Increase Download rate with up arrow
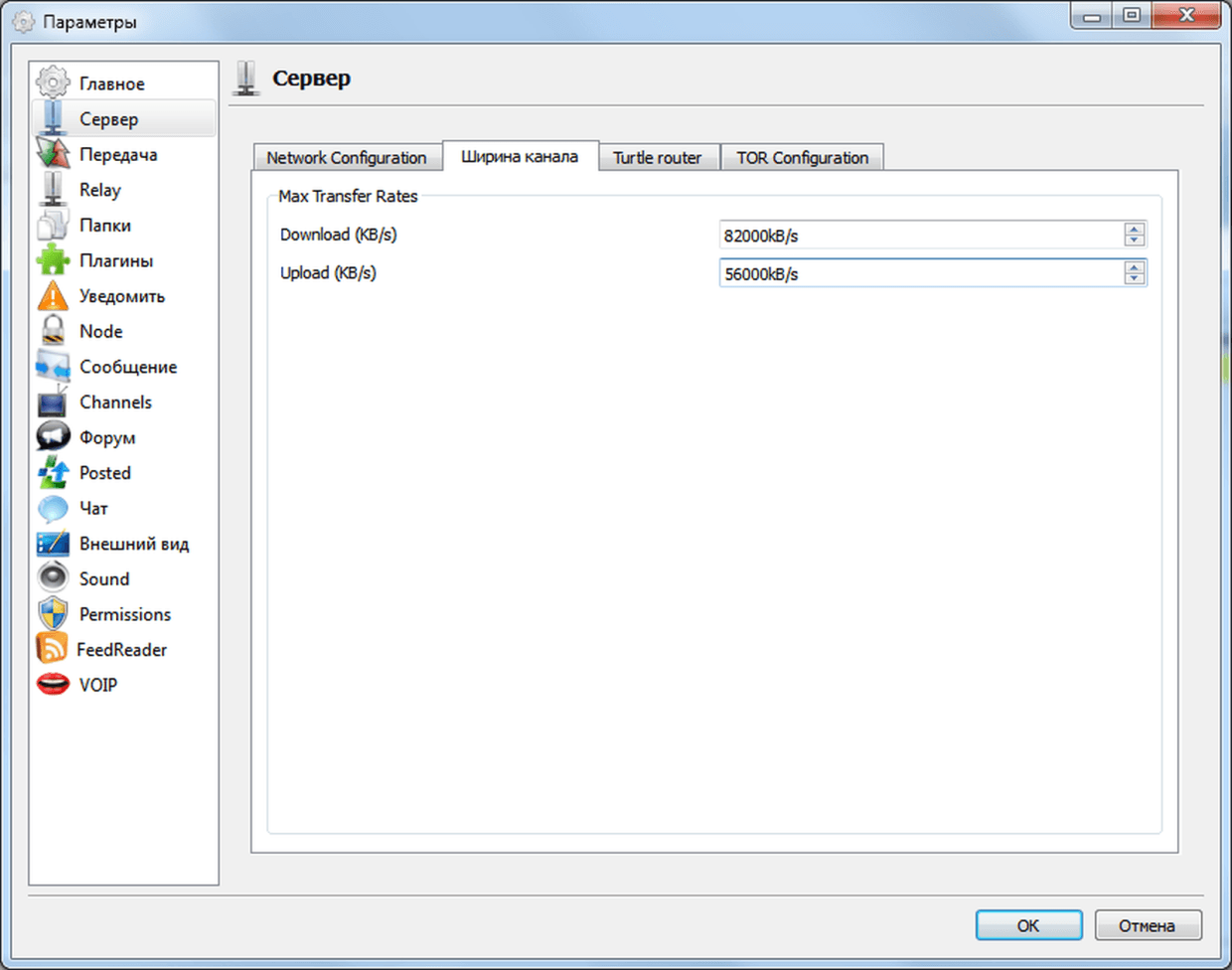Image resolution: width=1232 pixels, height=970 pixels. [1135, 229]
